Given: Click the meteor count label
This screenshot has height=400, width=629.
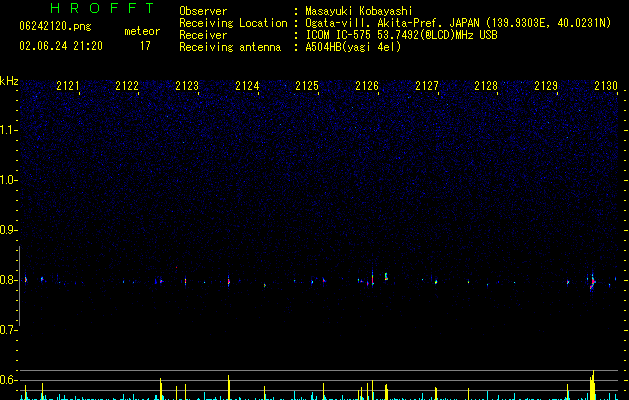Looking at the screenshot, I should click(142, 31).
